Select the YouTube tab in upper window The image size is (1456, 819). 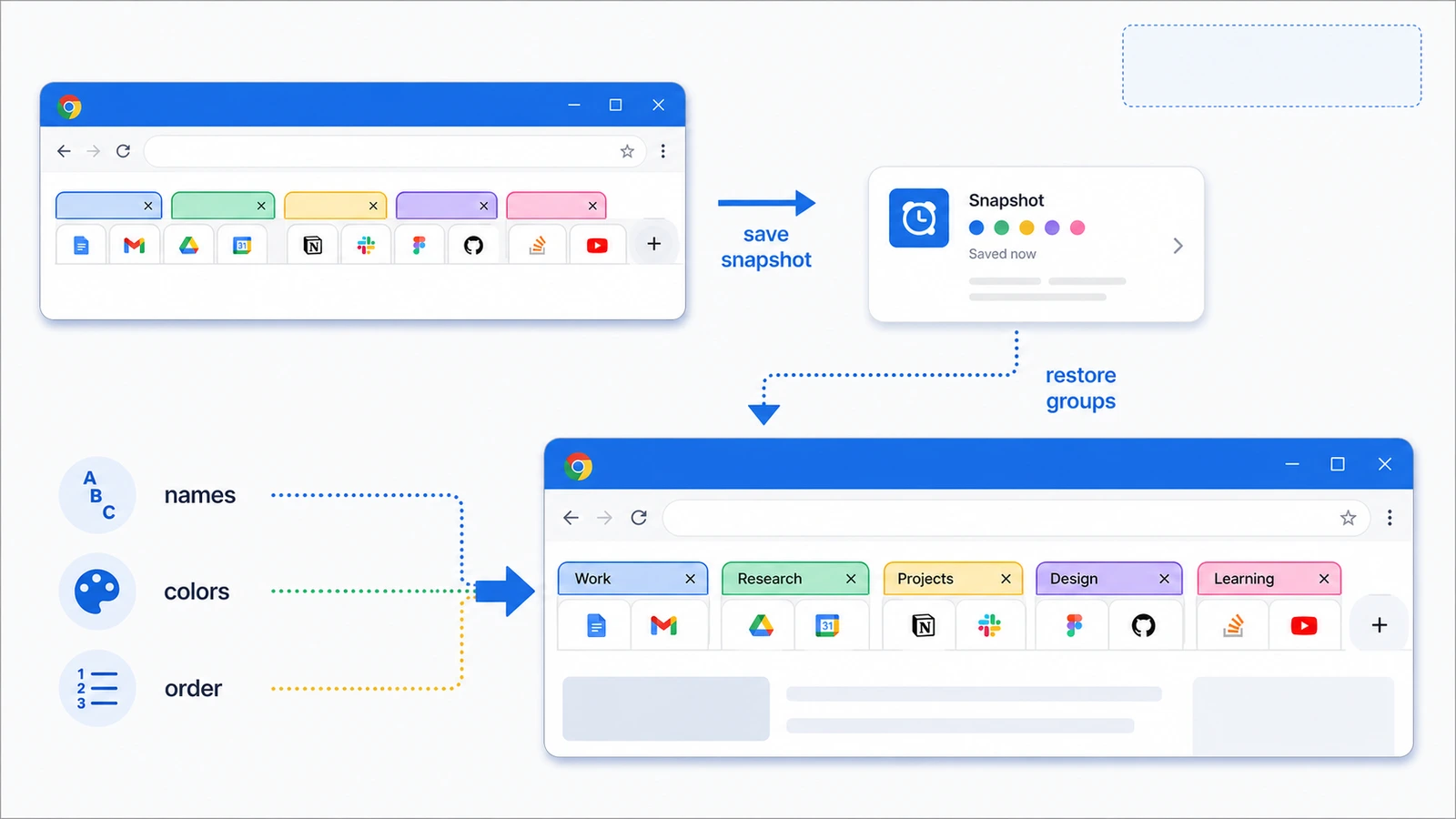click(x=597, y=246)
